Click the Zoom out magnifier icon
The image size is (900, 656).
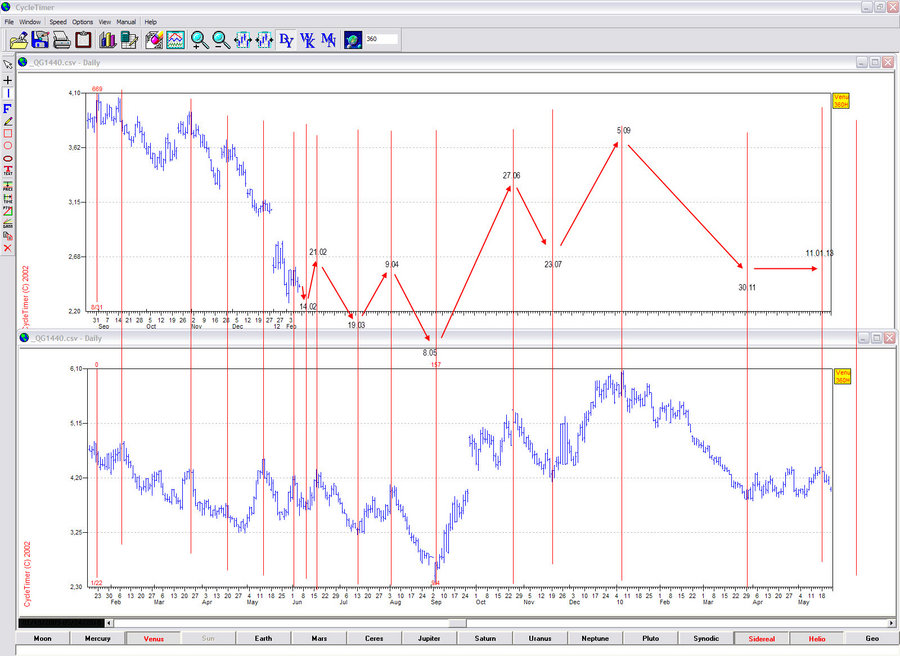click(x=221, y=40)
